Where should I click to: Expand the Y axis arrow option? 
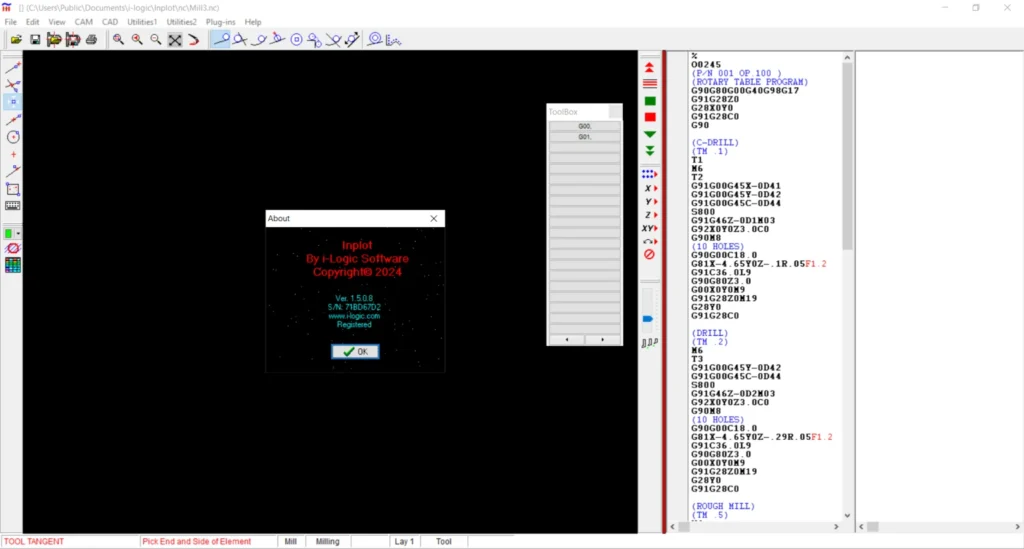650,202
